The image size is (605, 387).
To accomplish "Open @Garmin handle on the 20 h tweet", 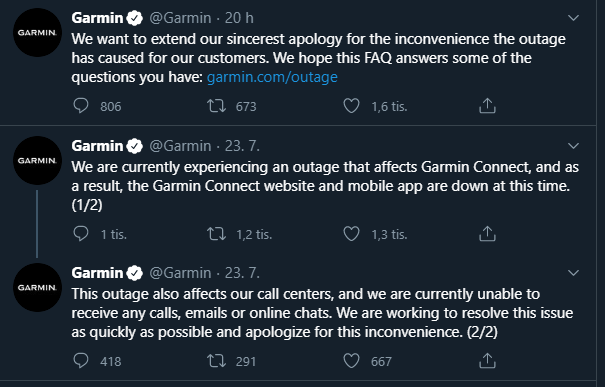I will 180,18.
